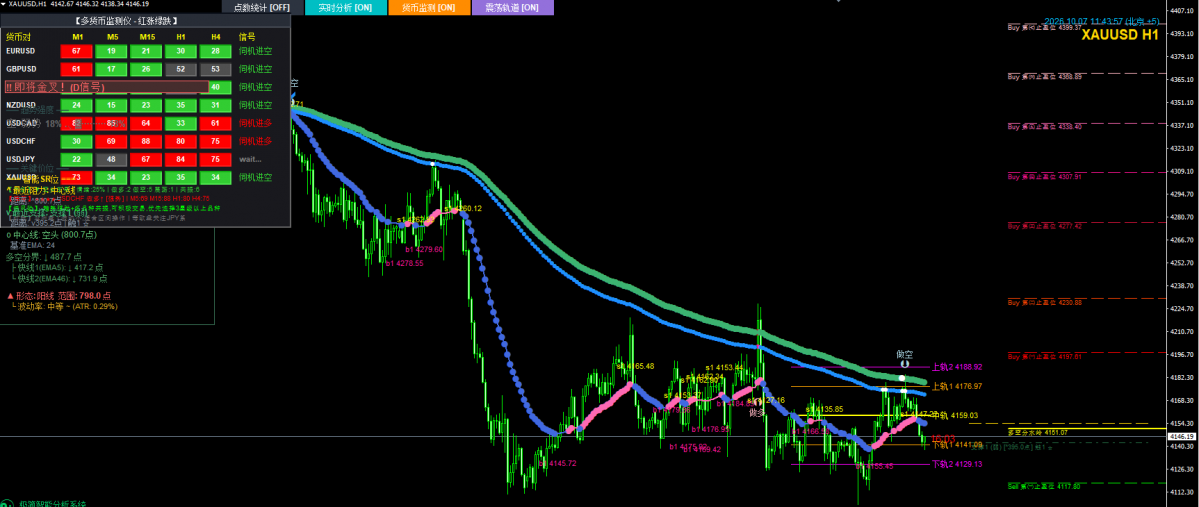Click USDJPY H1 cell 84
Screen dimensions: 1199x507
point(180,159)
